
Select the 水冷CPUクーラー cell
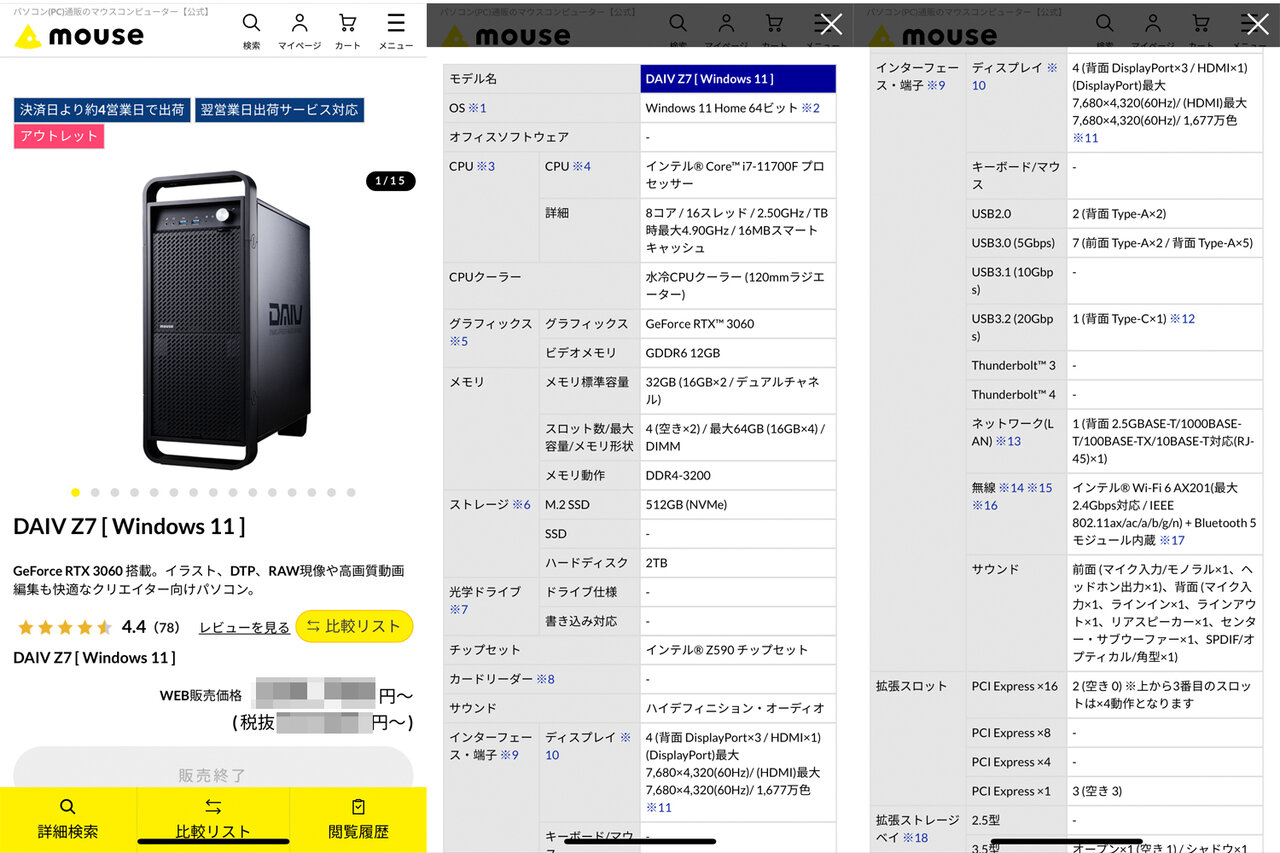[x=738, y=286]
